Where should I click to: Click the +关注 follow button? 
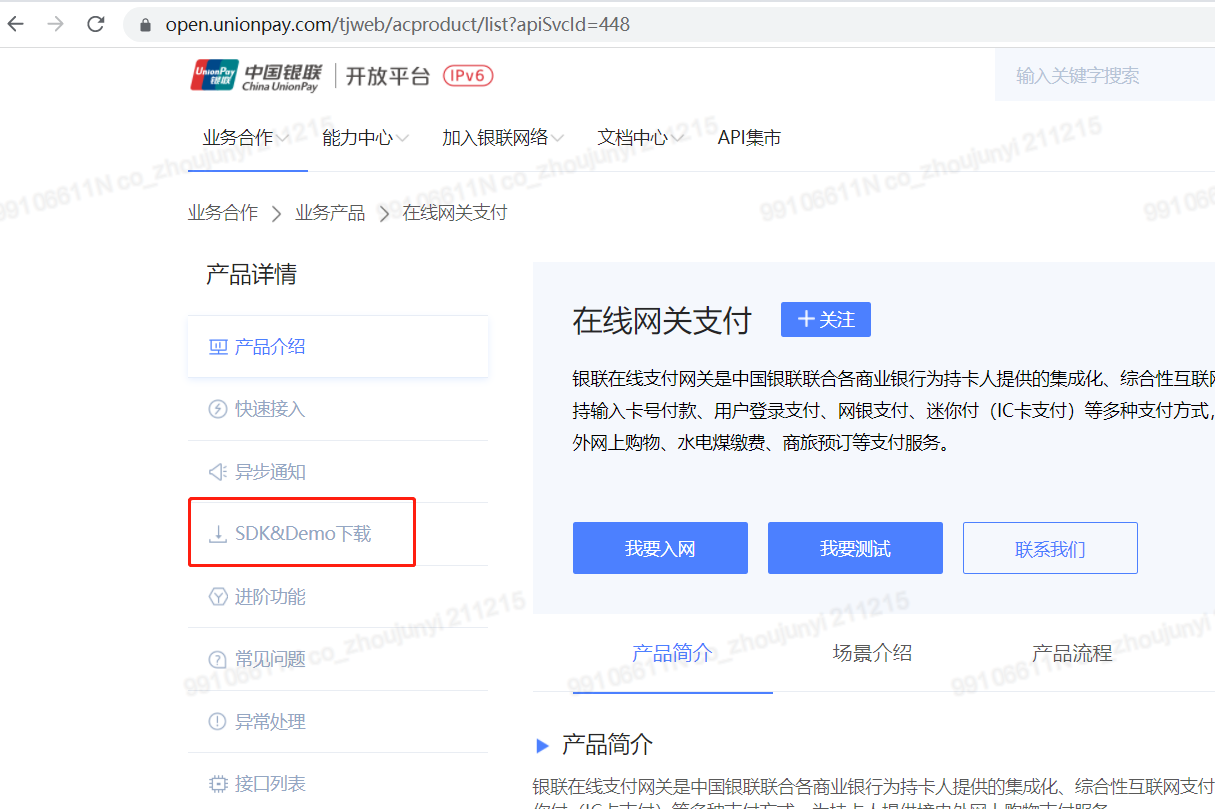826,319
